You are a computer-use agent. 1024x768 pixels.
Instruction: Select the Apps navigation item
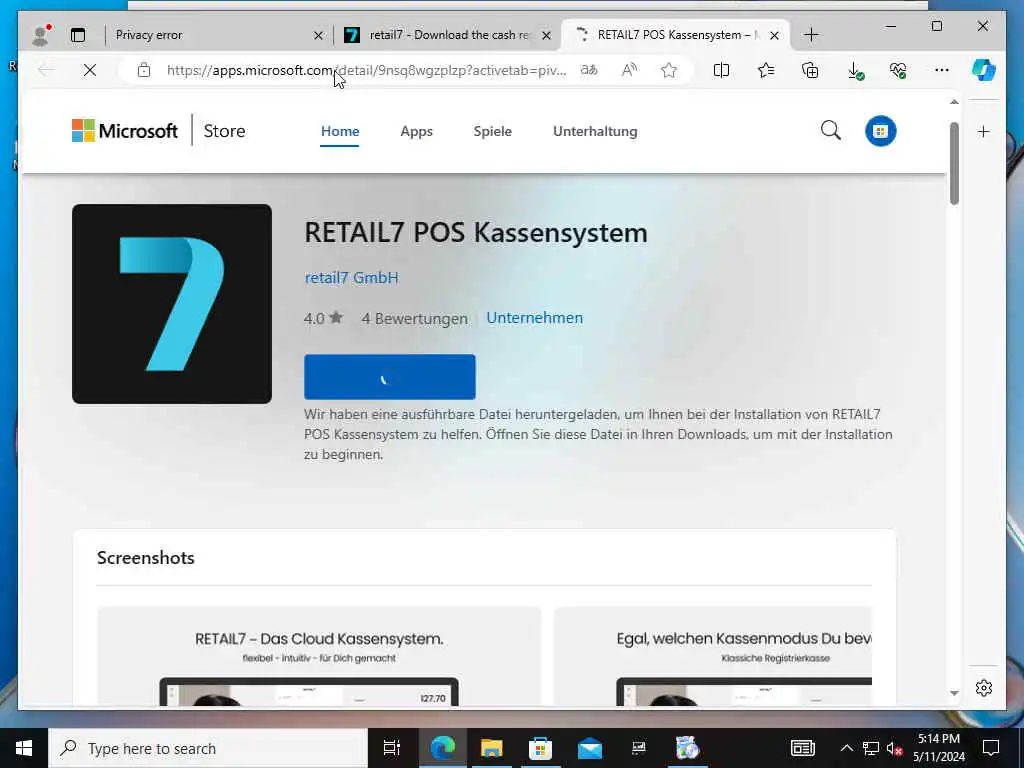click(x=417, y=131)
